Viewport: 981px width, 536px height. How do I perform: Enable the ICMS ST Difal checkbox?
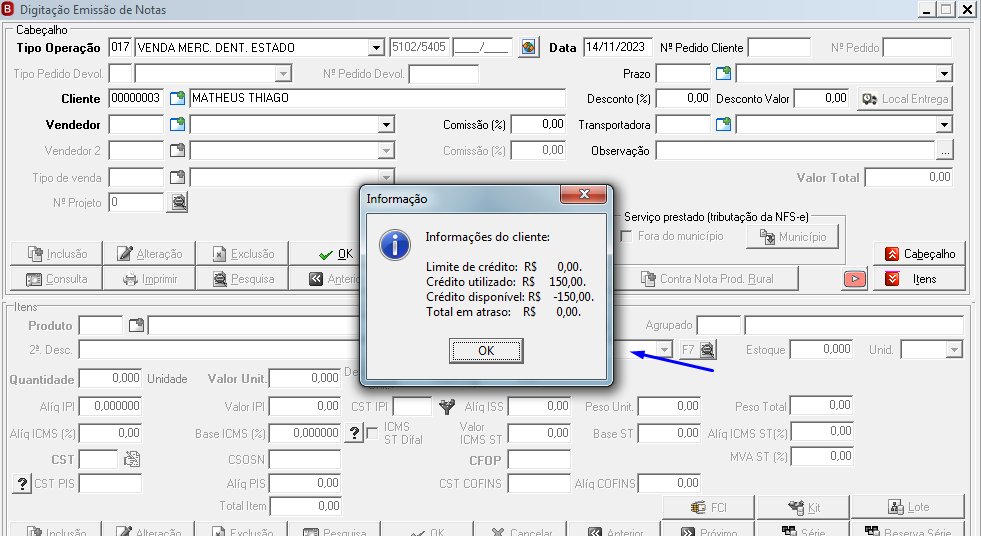pos(373,433)
